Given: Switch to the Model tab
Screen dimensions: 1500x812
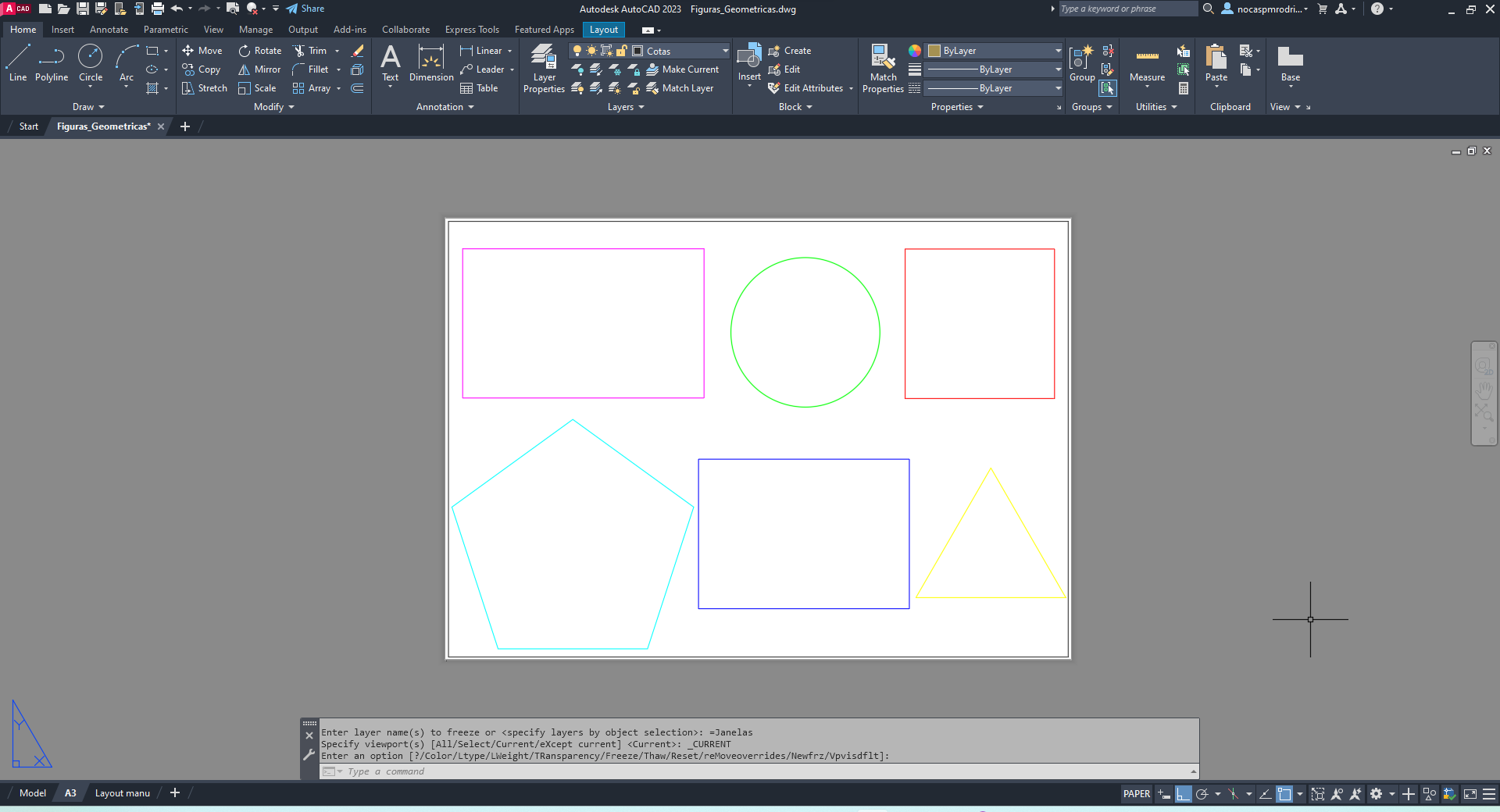Looking at the screenshot, I should click(x=33, y=793).
